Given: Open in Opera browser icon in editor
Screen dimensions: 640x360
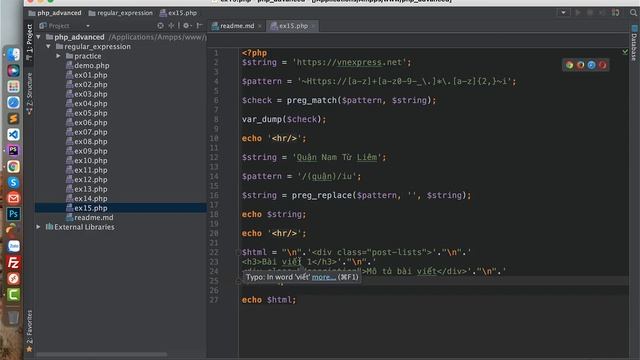Looking at the screenshot, I should [602, 65].
